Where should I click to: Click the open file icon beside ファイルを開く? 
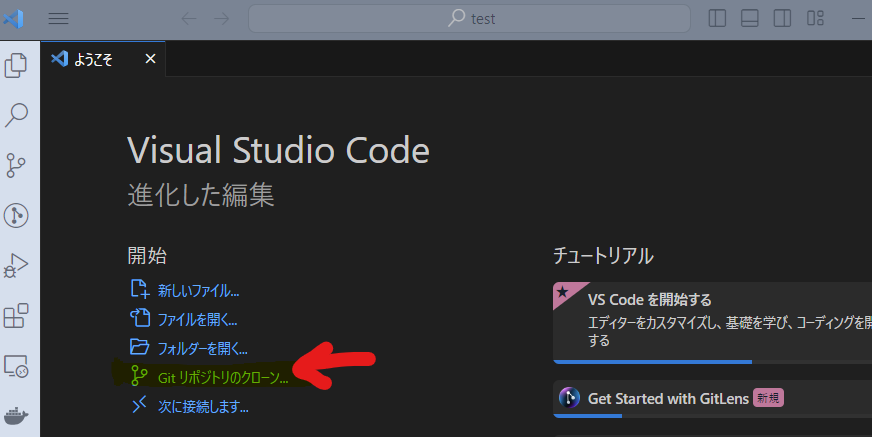click(x=140, y=318)
